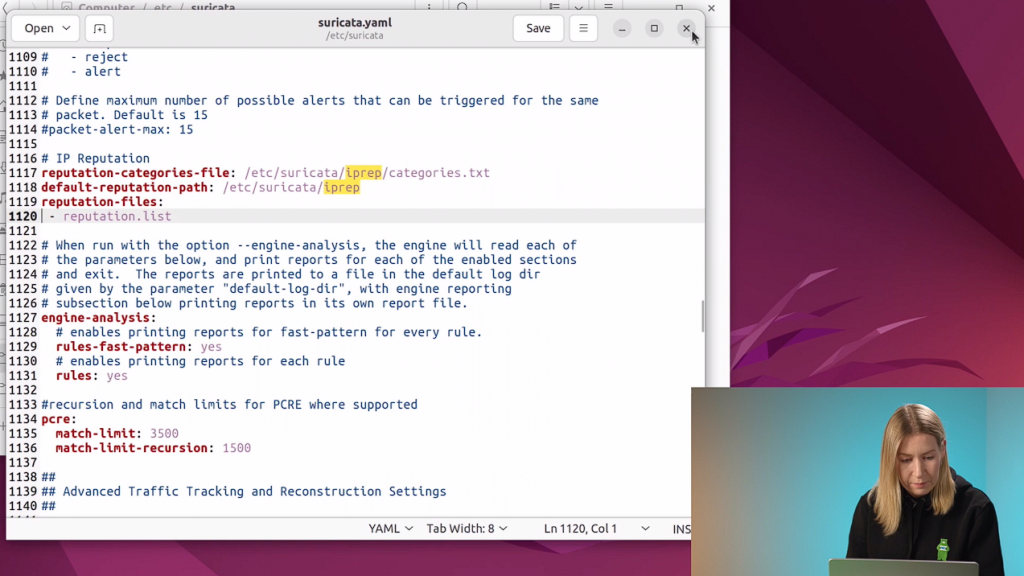This screenshot has width=1024, height=576.
Task: Click the '#recursion and match limits' comment
Action: (229, 405)
